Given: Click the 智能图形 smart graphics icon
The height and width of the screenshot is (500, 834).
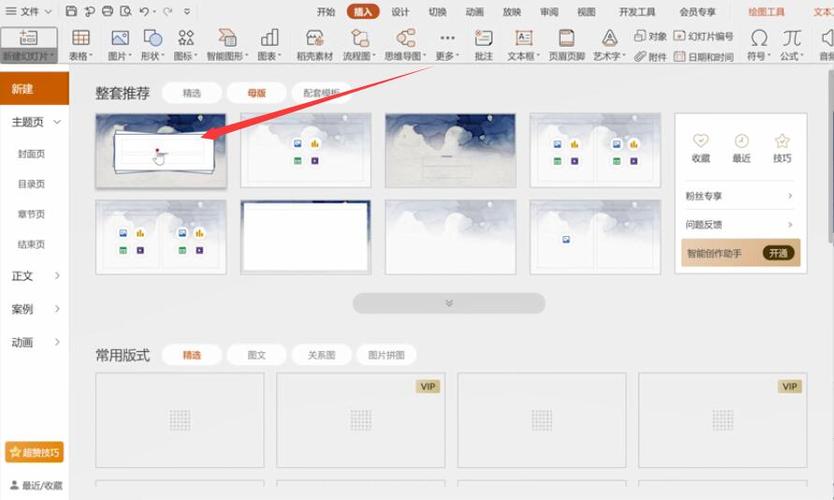Looking at the screenshot, I should click(x=227, y=38).
